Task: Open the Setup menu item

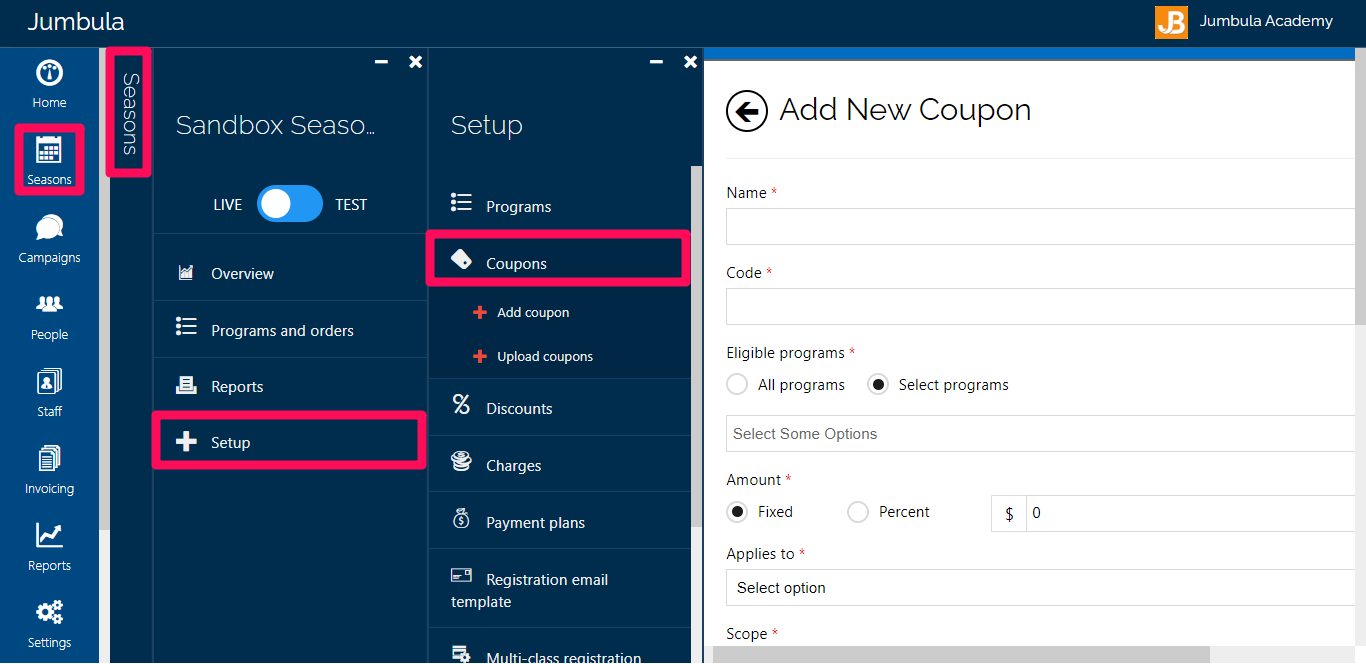Action: [290, 442]
